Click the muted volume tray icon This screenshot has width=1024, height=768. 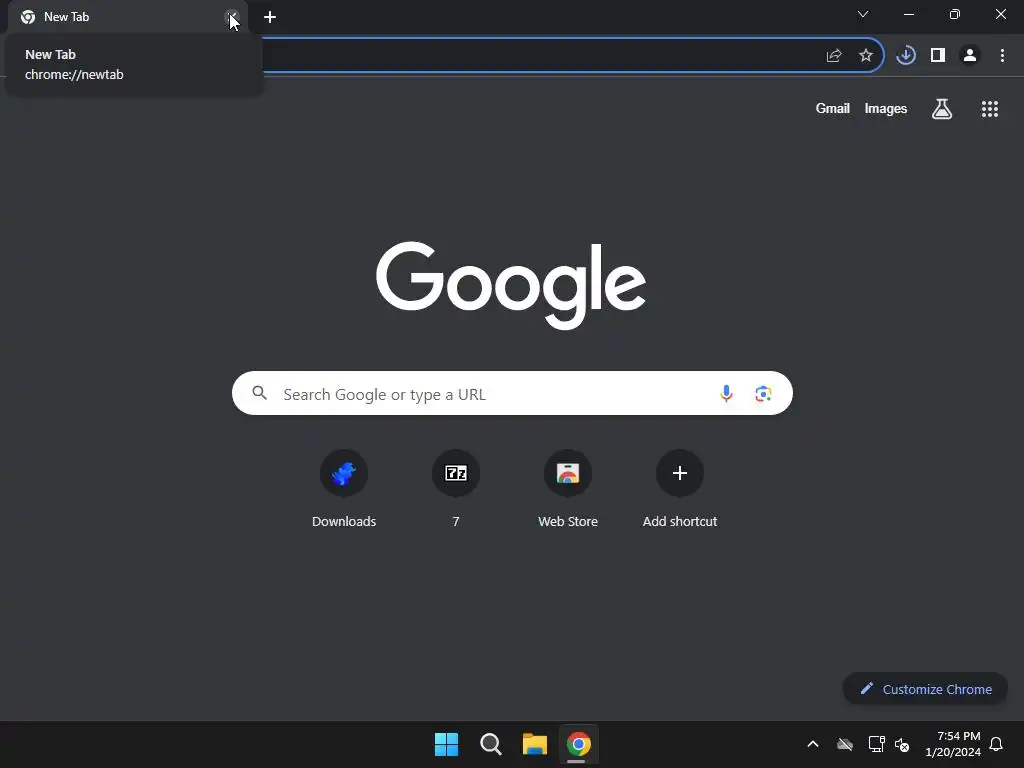tap(902, 744)
